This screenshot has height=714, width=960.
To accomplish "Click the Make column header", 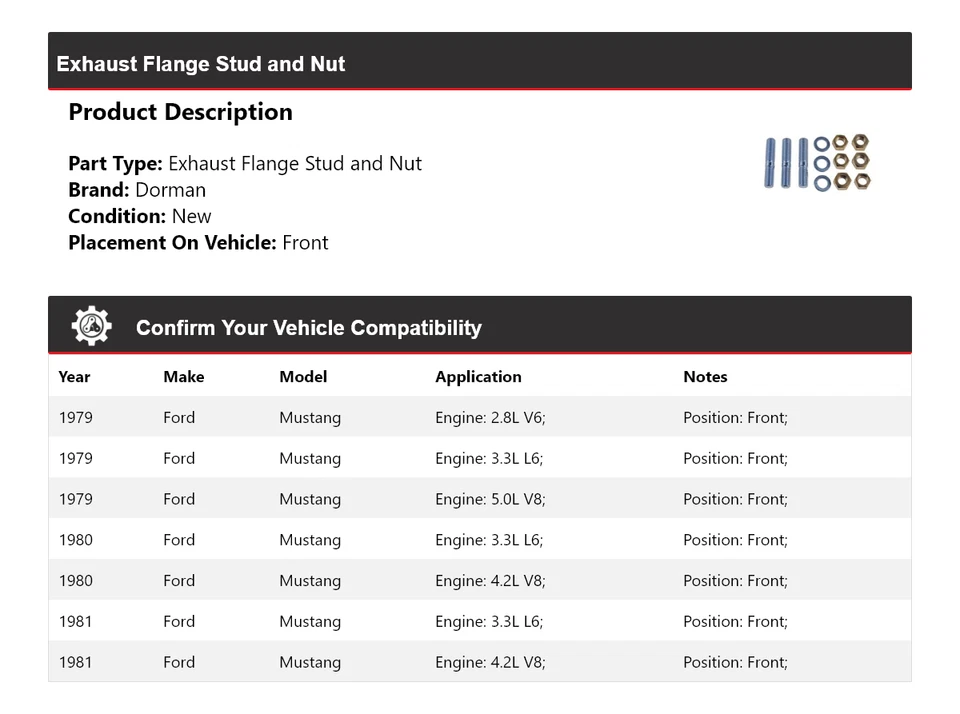I will coord(183,377).
